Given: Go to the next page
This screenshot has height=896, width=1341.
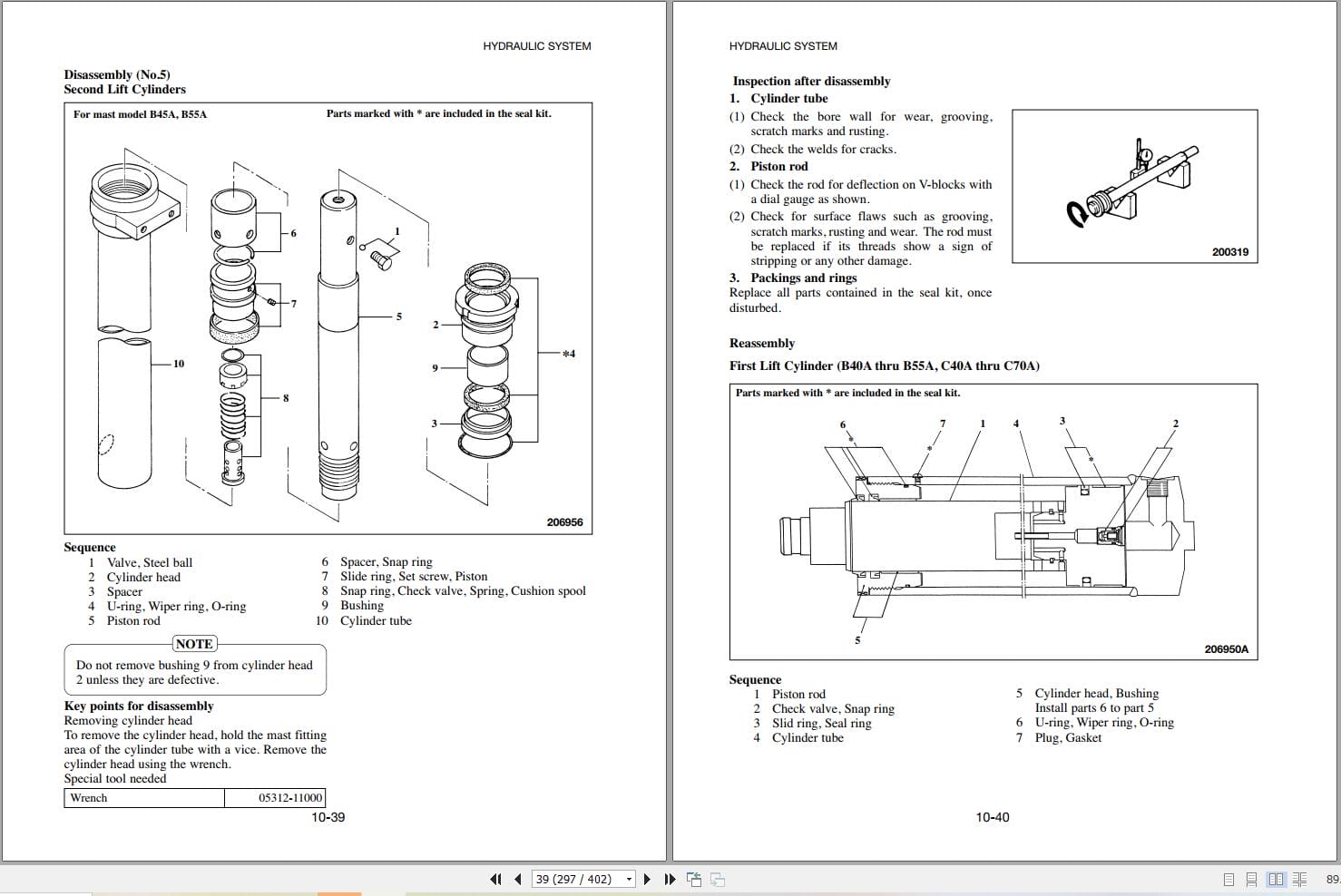Looking at the screenshot, I should (x=647, y=879).
